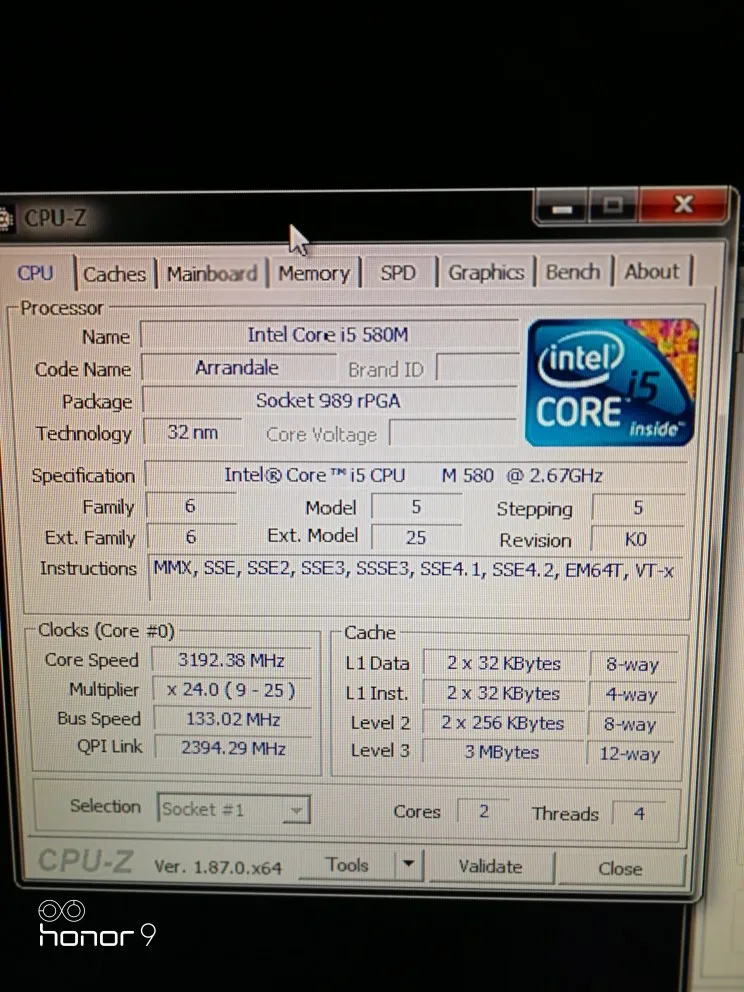Click the Name field Intel Core i5 580M

(328, 334)
